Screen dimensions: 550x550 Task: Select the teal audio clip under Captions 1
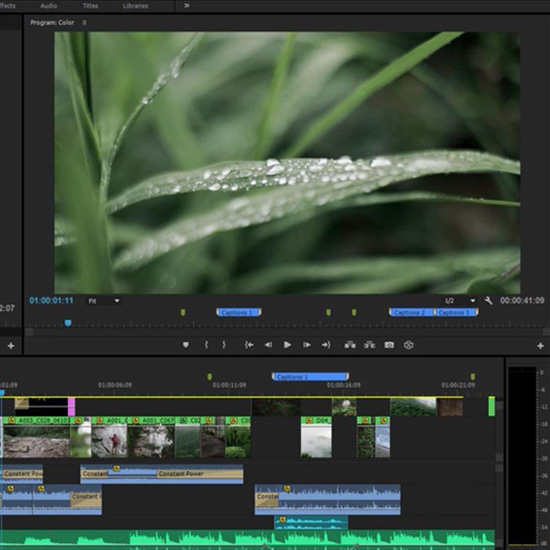point(311,522)
